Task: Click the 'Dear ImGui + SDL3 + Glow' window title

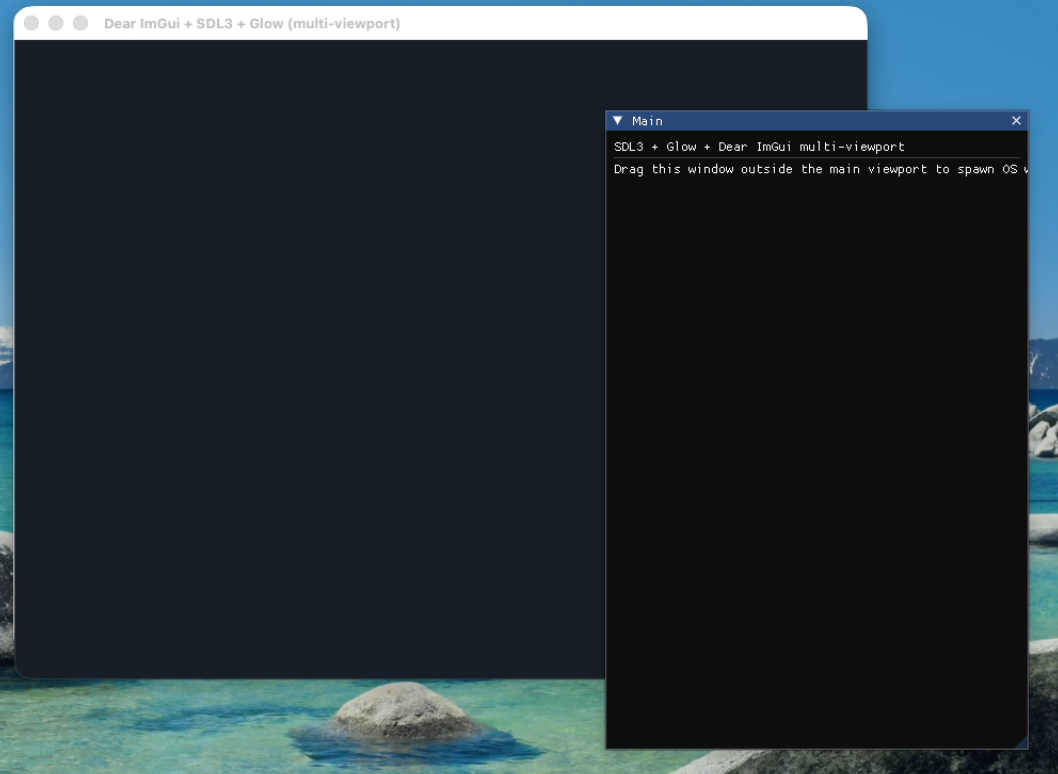Action: [252, 24]
